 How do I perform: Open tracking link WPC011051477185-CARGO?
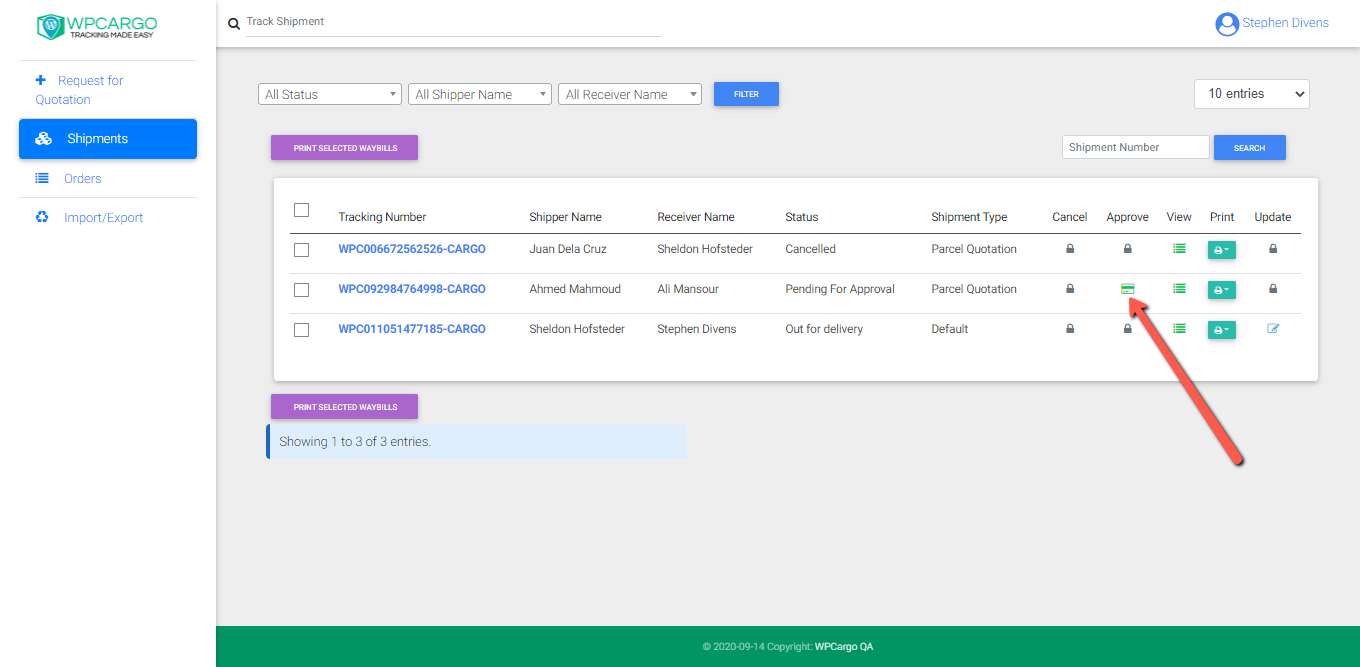(x=412, y=329)
